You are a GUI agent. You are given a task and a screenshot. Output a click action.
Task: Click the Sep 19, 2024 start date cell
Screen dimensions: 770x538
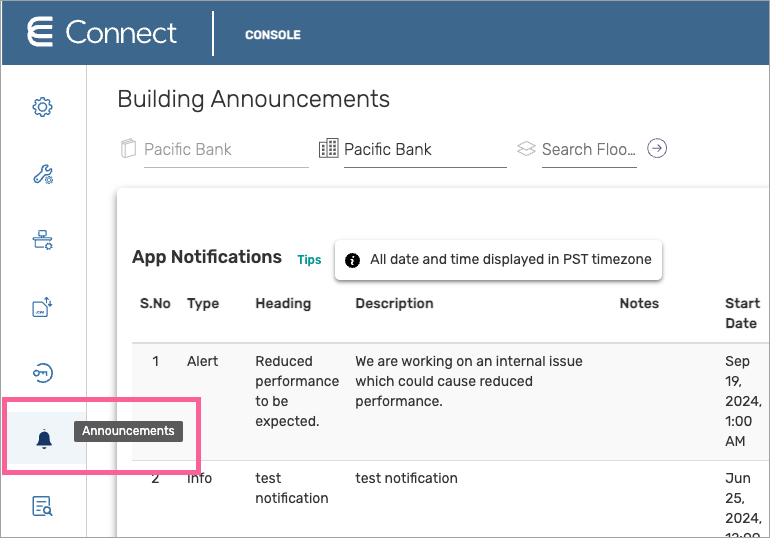(x=743, y=401)
